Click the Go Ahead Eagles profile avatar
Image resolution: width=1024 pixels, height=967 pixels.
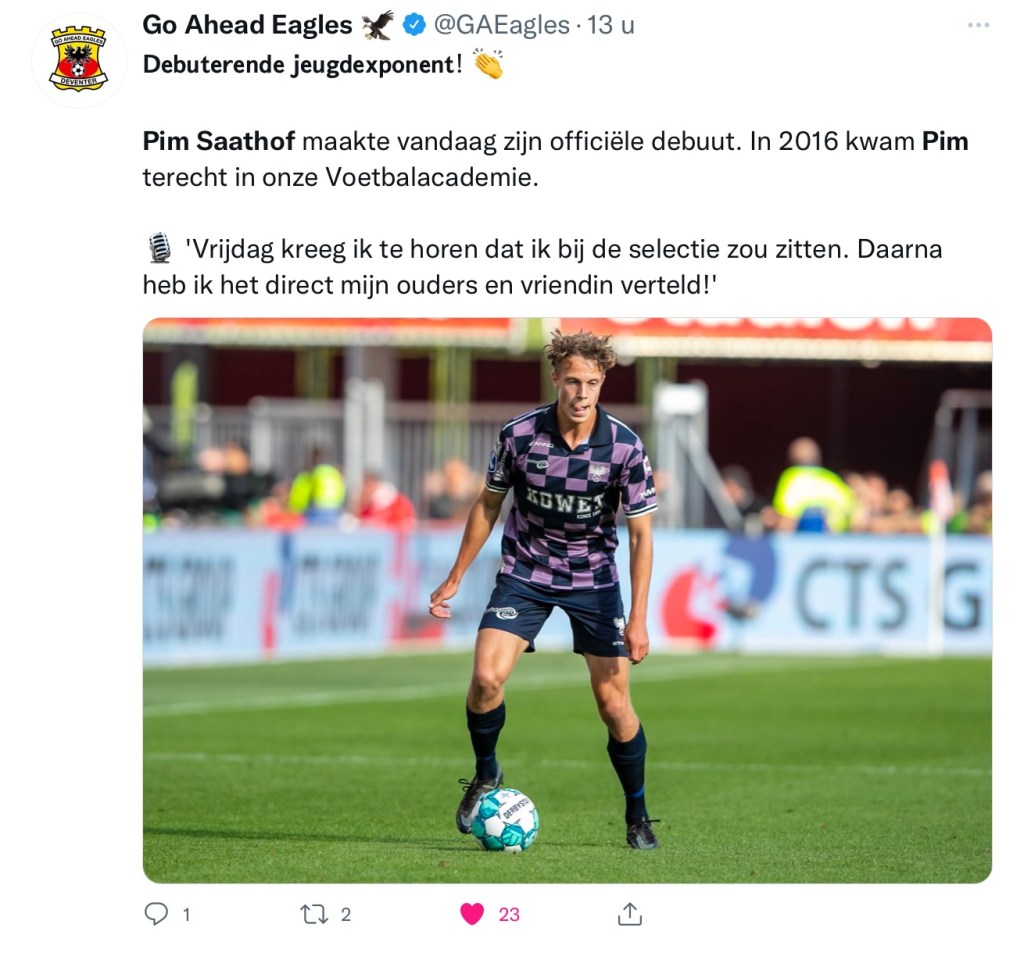[79, 59]
